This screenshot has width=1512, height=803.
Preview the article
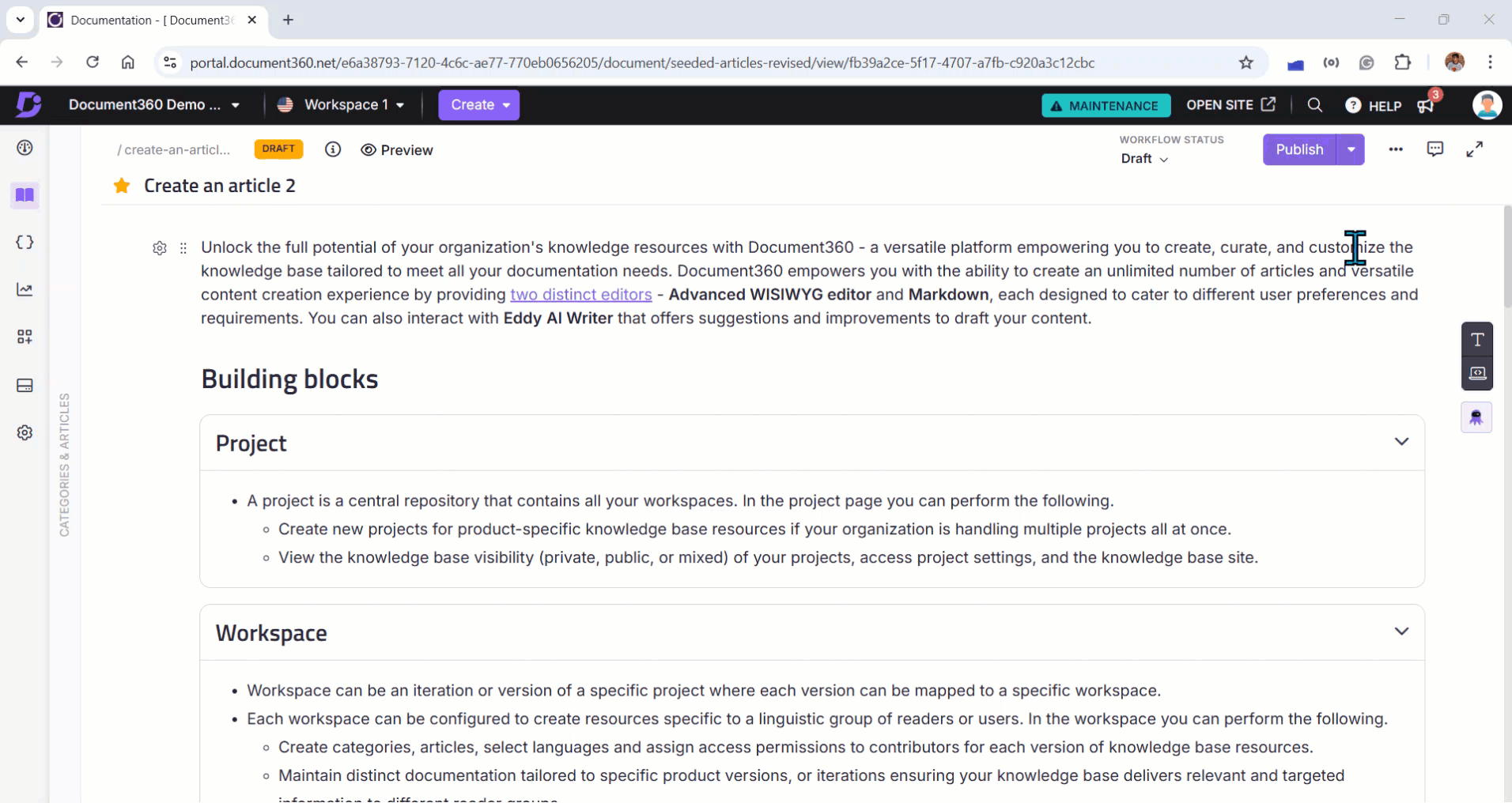click(x=397, y=150)
